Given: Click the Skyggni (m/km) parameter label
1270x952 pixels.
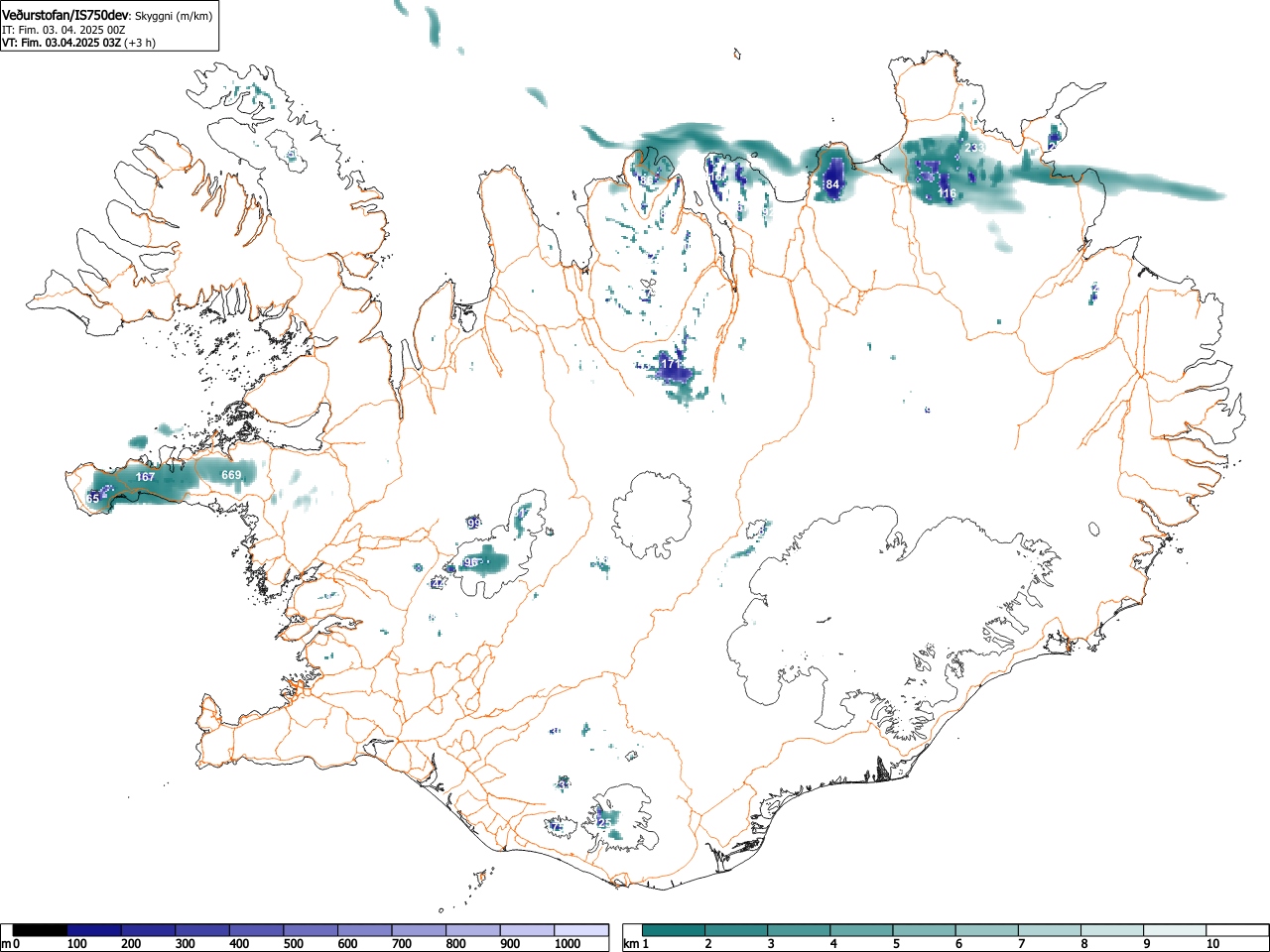Looking at the screenshot, I should [172, 16].
